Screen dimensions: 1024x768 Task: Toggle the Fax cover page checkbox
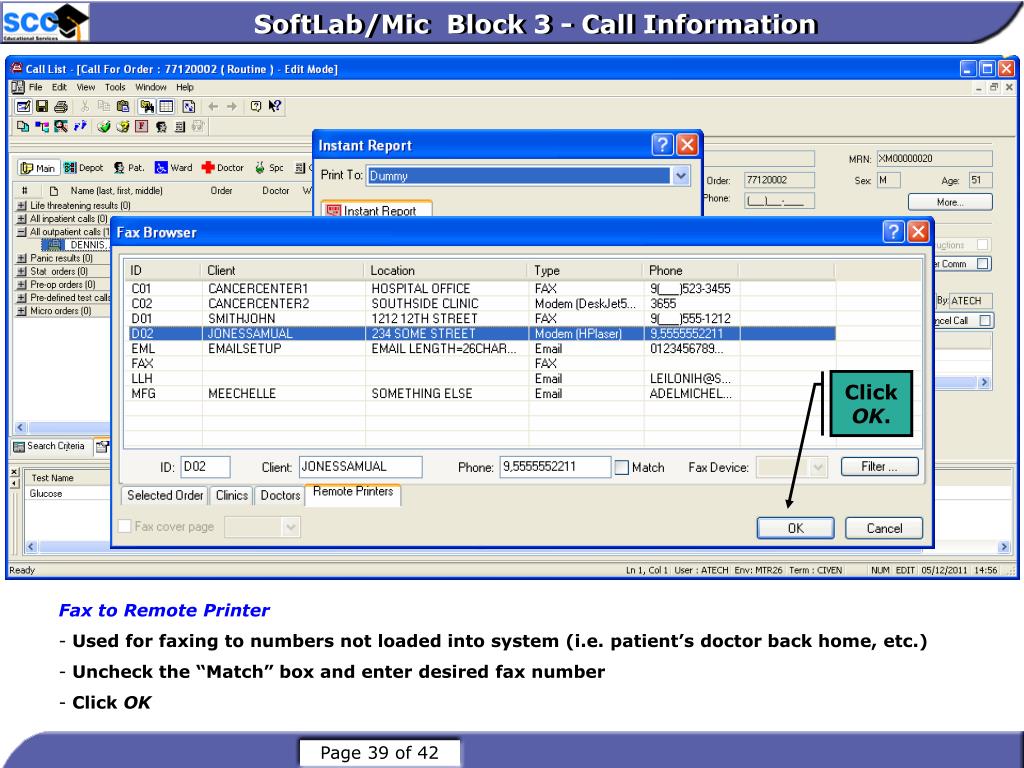tap(124, 526)
